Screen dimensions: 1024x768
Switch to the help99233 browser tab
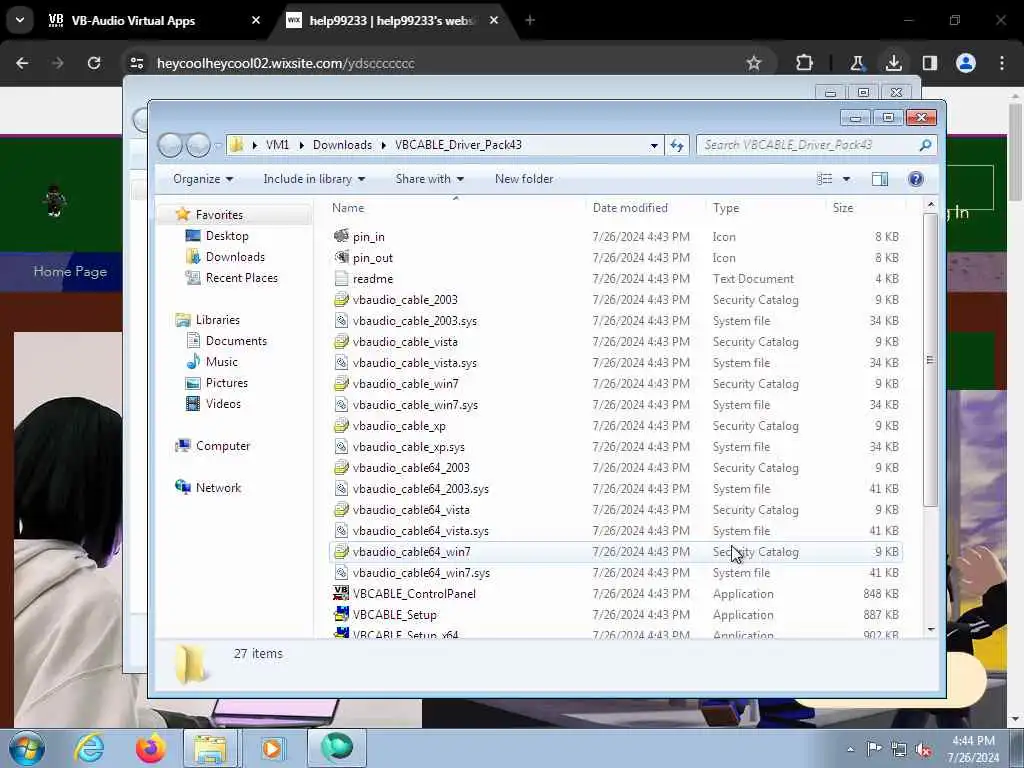click(394, 21)
